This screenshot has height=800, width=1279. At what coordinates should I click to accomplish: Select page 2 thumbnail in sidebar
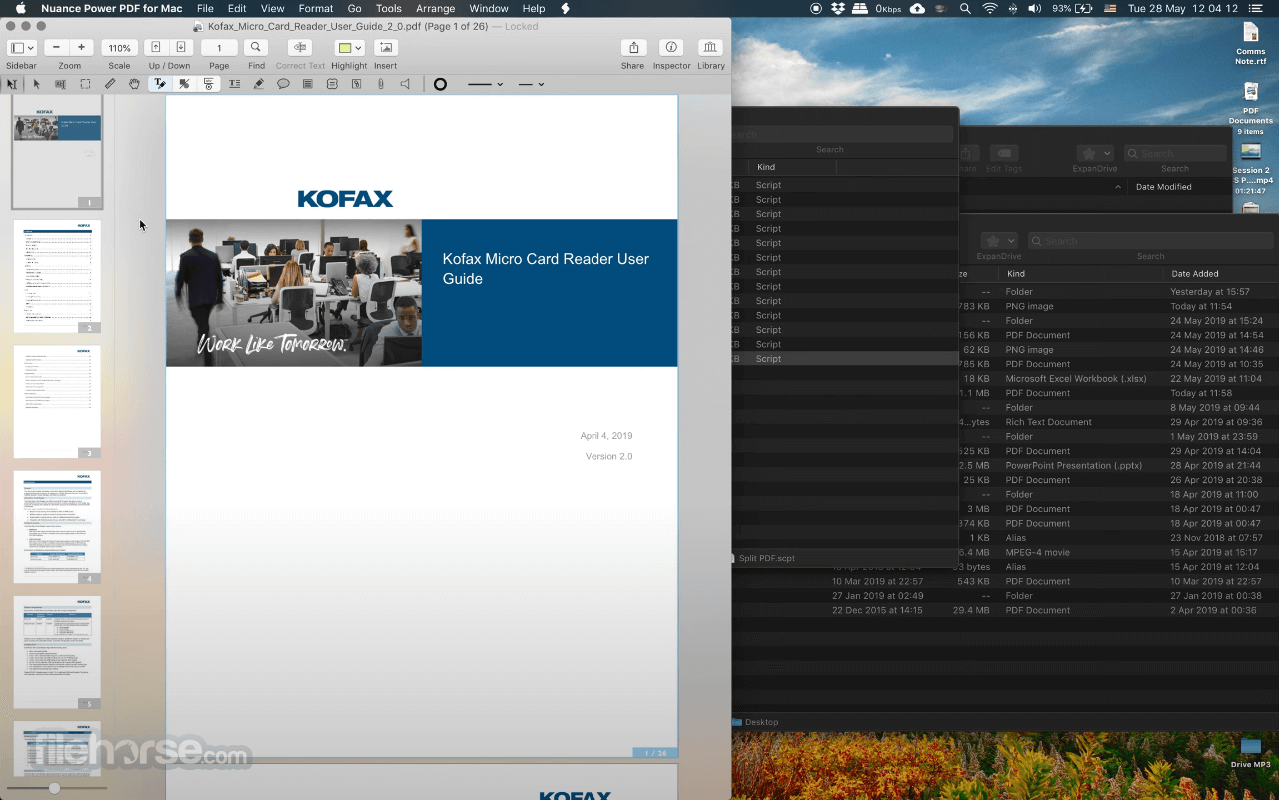(x=57, y=276)
